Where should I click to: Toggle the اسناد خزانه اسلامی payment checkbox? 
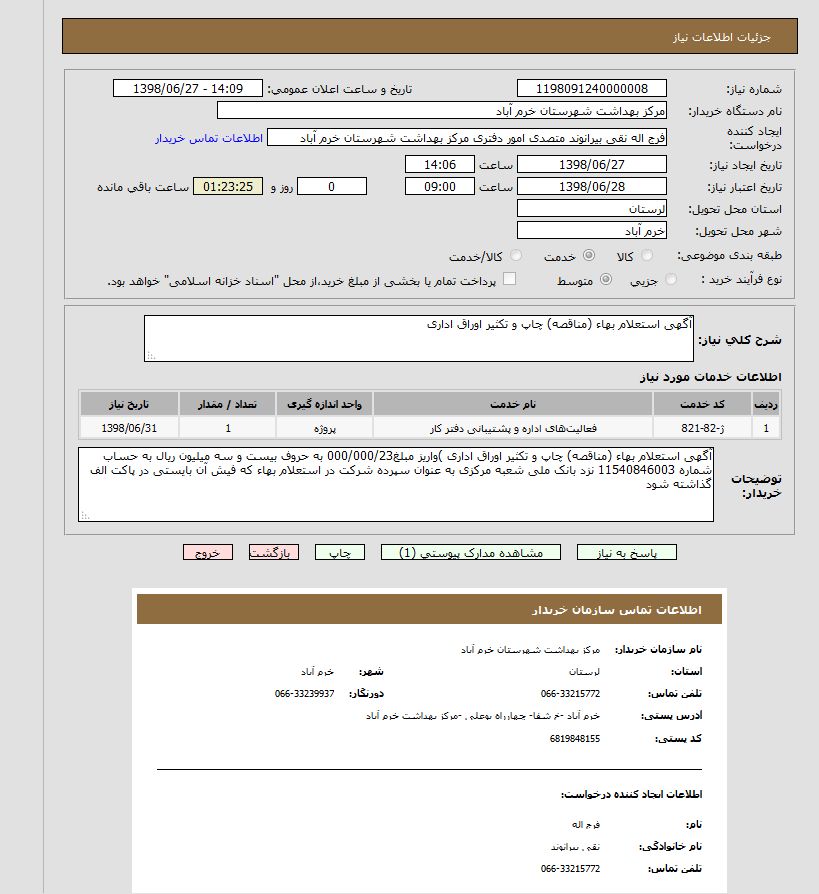pos(509,280)
